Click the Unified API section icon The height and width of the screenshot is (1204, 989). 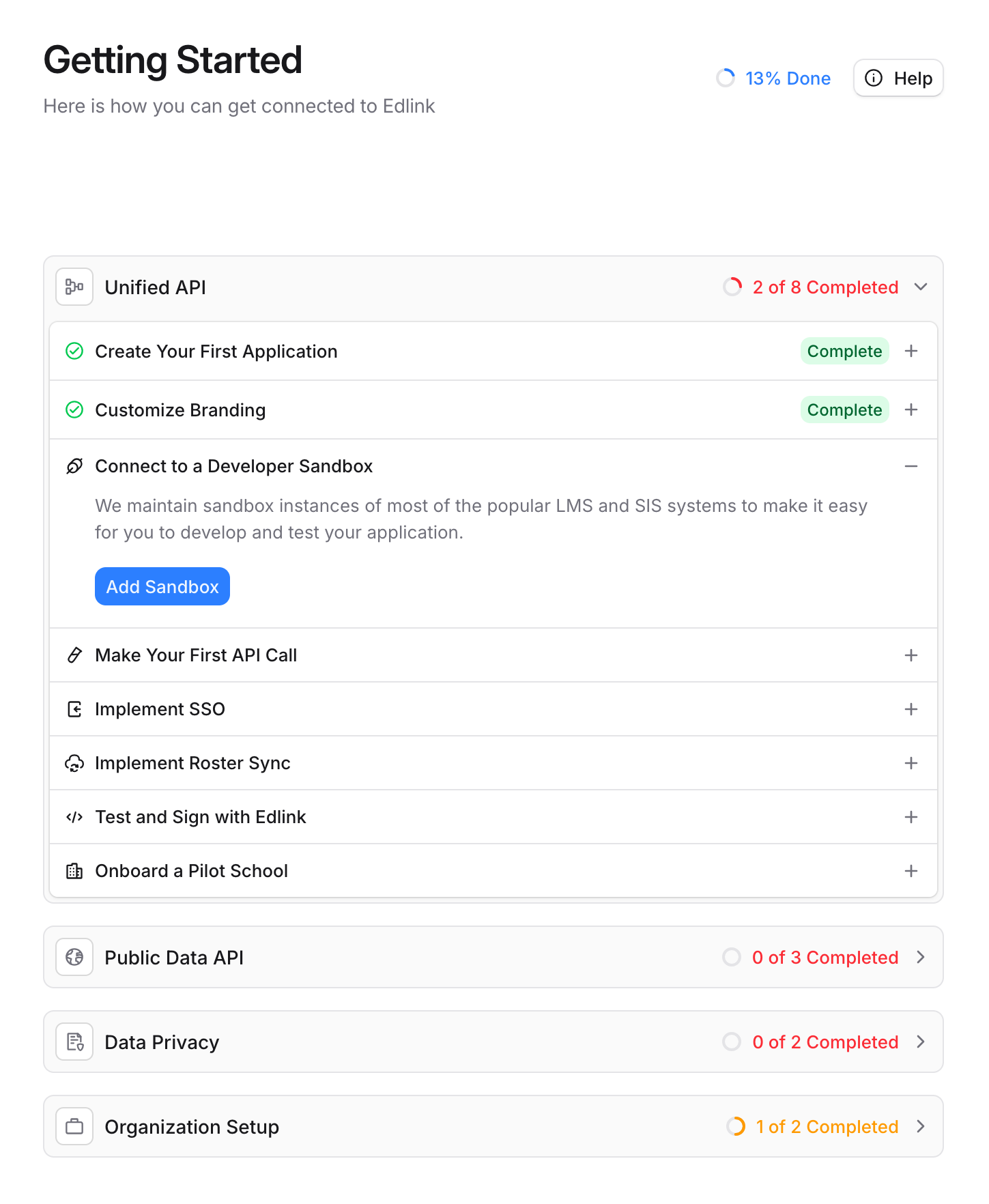(x=74, y=287)
